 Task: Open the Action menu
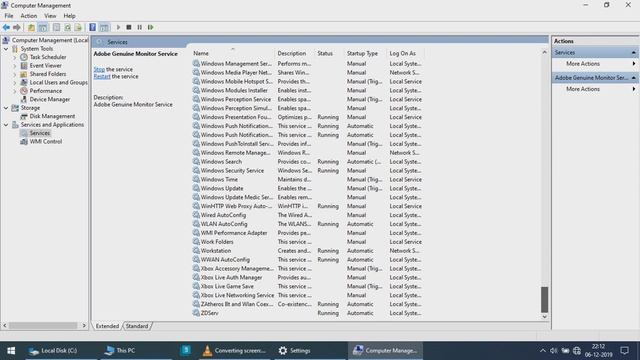pyautogui.click(x=29, y=16)
